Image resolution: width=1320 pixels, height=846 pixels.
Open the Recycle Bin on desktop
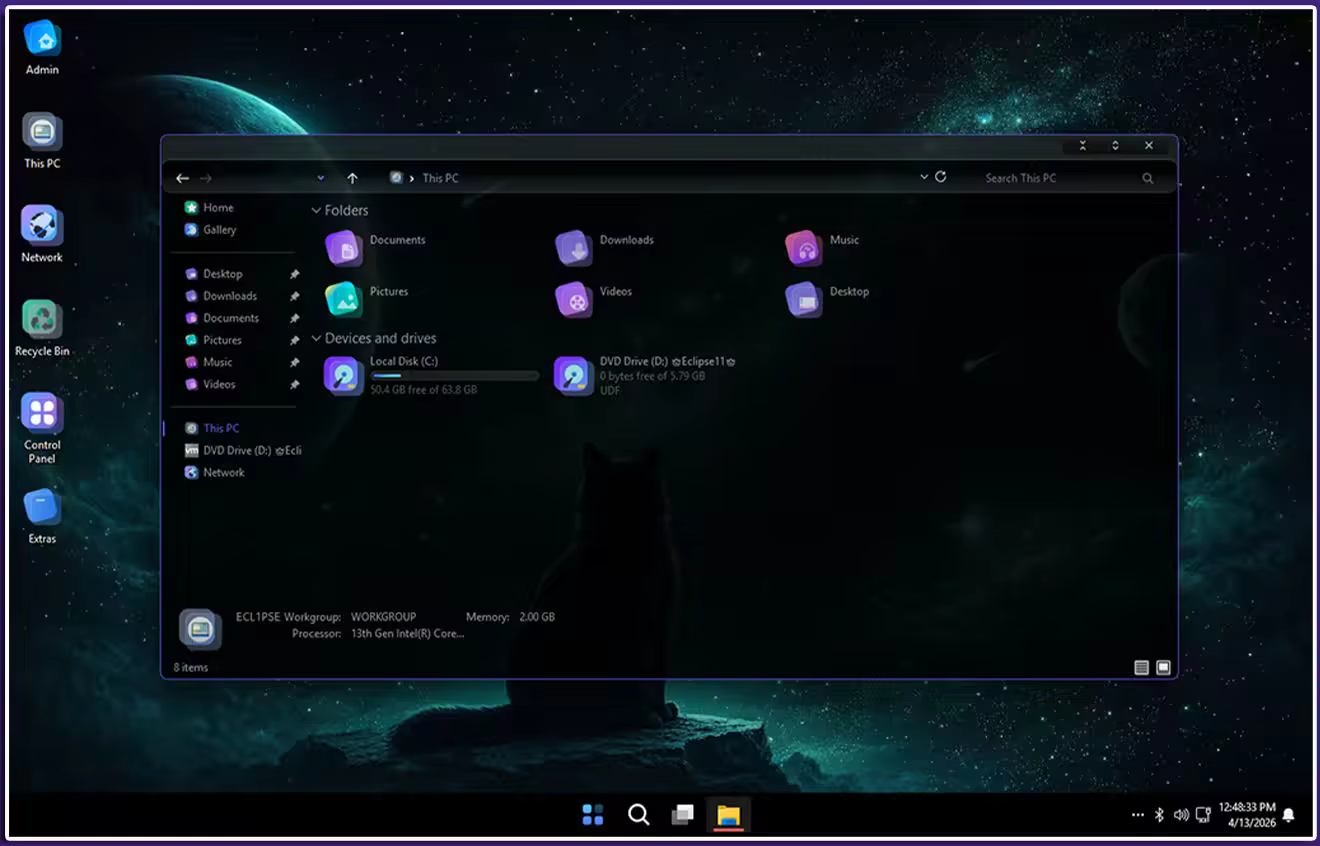click(x=42, y=320)
